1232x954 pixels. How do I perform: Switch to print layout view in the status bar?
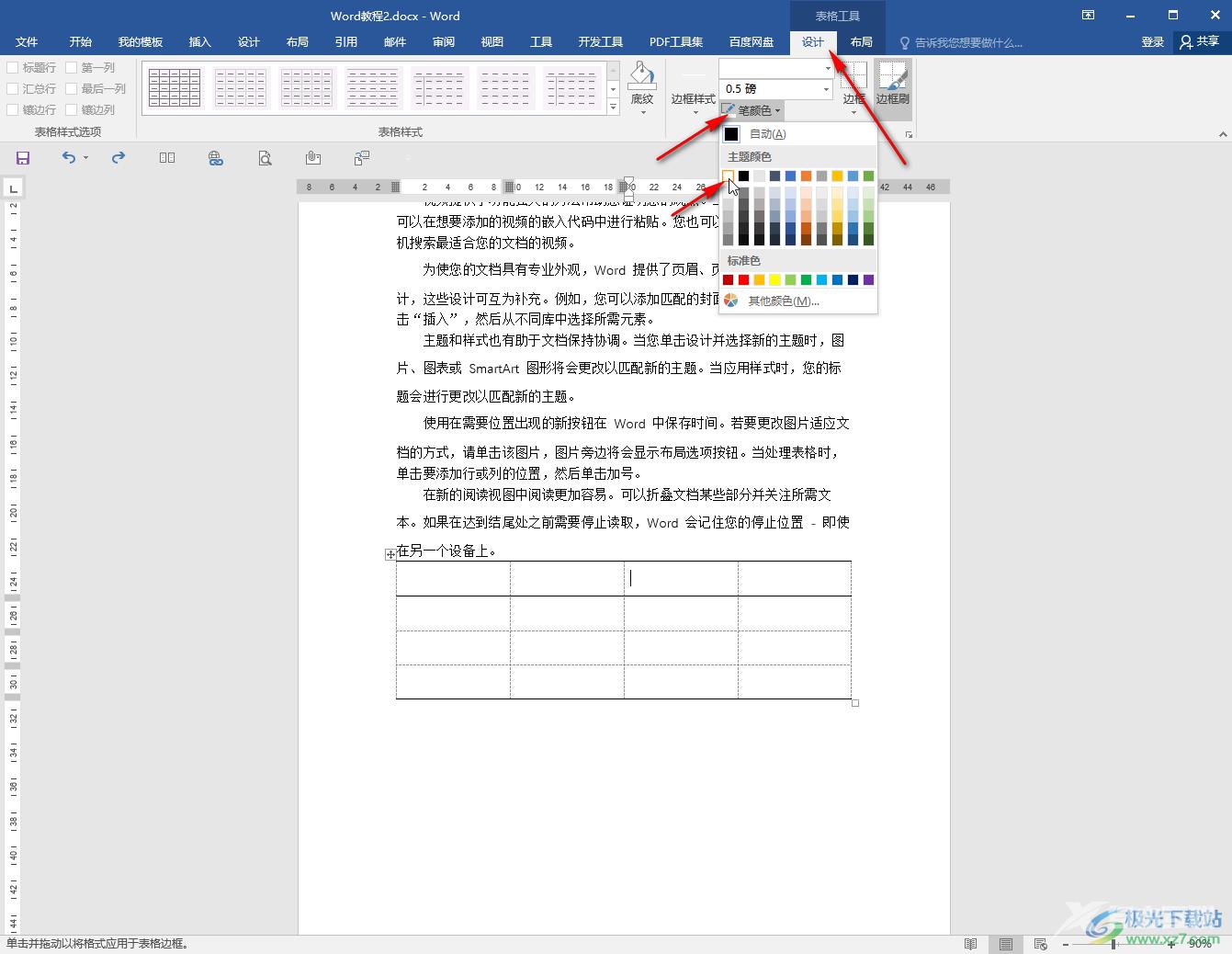[1006, 944]
